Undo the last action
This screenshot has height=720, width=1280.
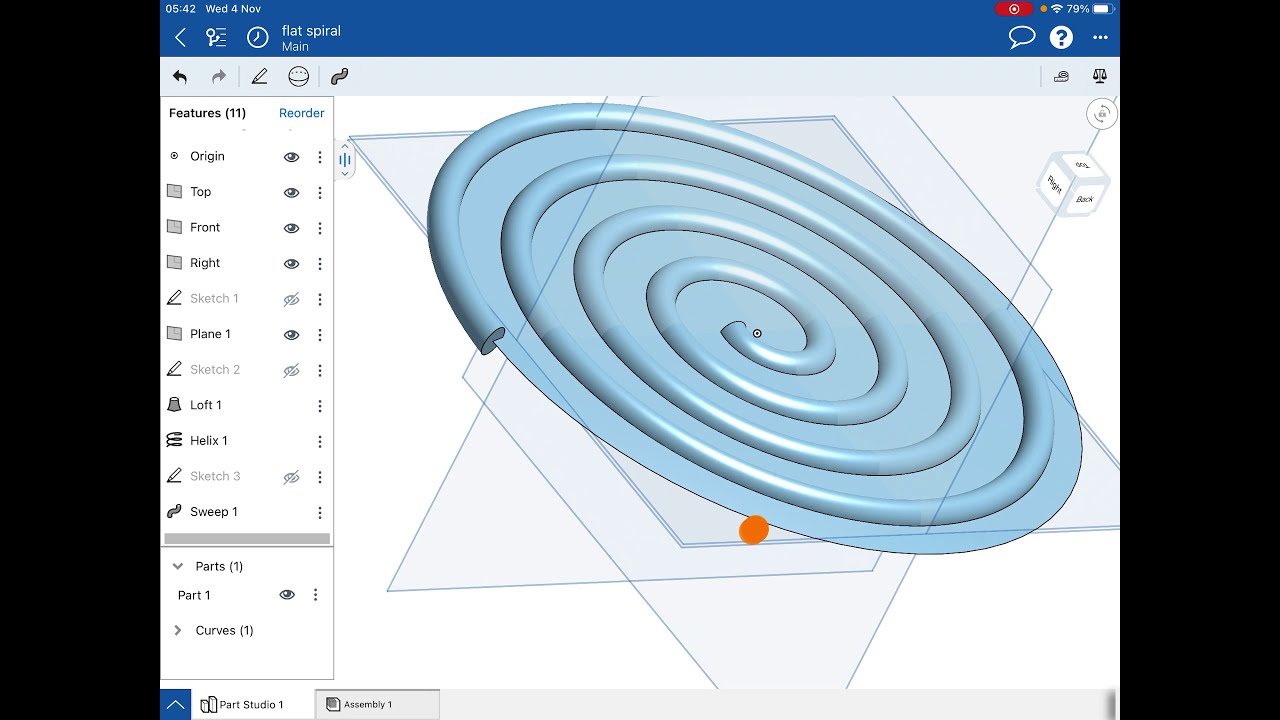tap(180, 76)
